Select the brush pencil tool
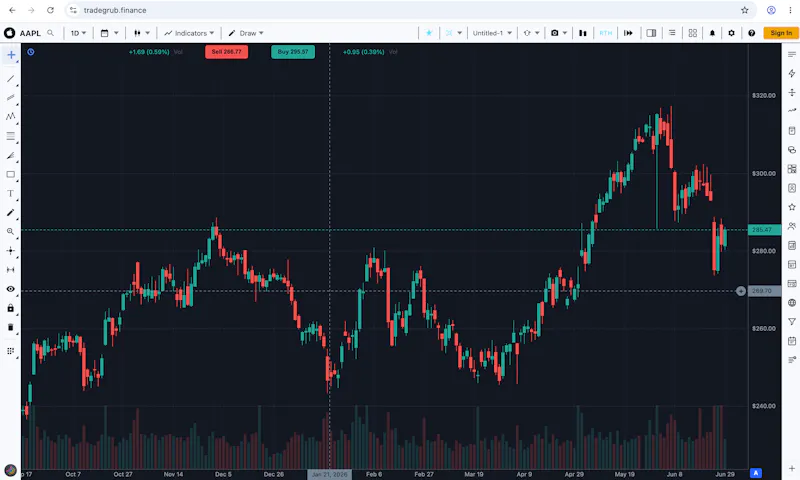Viewport: 800px width, 480px height. [10, 212]
